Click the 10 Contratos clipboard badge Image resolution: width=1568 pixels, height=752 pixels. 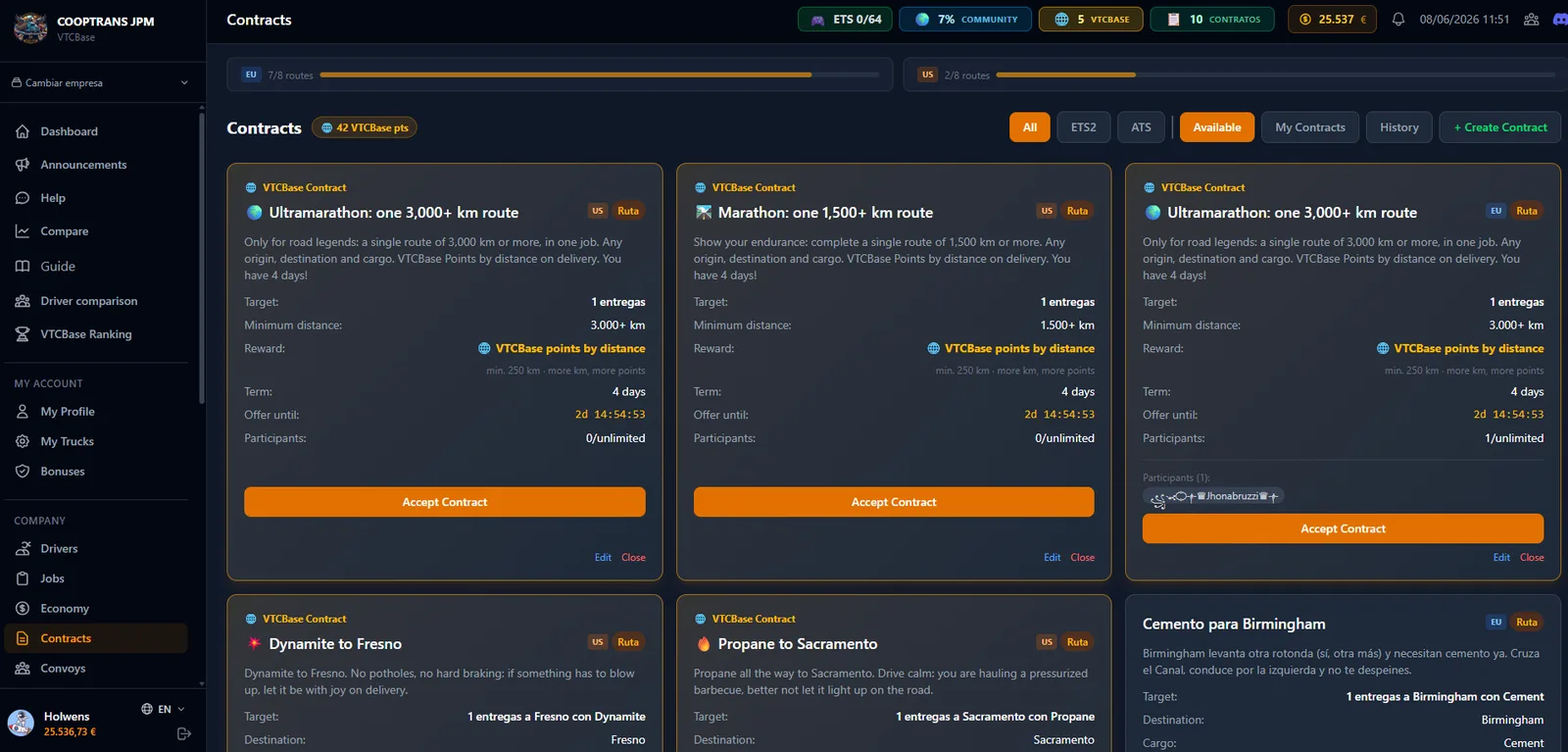coord(1212,20)
